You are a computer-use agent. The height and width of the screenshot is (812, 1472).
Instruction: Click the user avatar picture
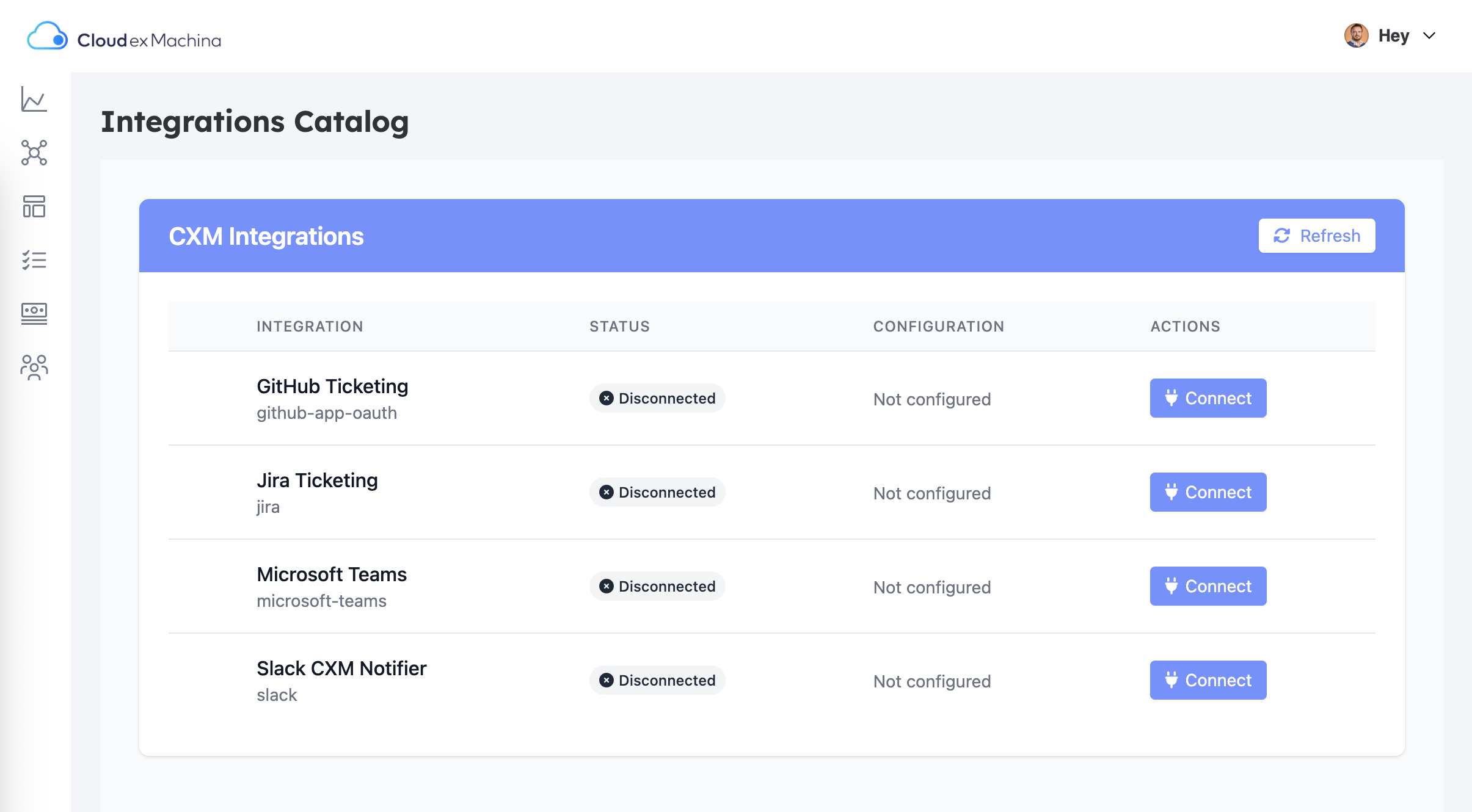(x=1356, y=35)
